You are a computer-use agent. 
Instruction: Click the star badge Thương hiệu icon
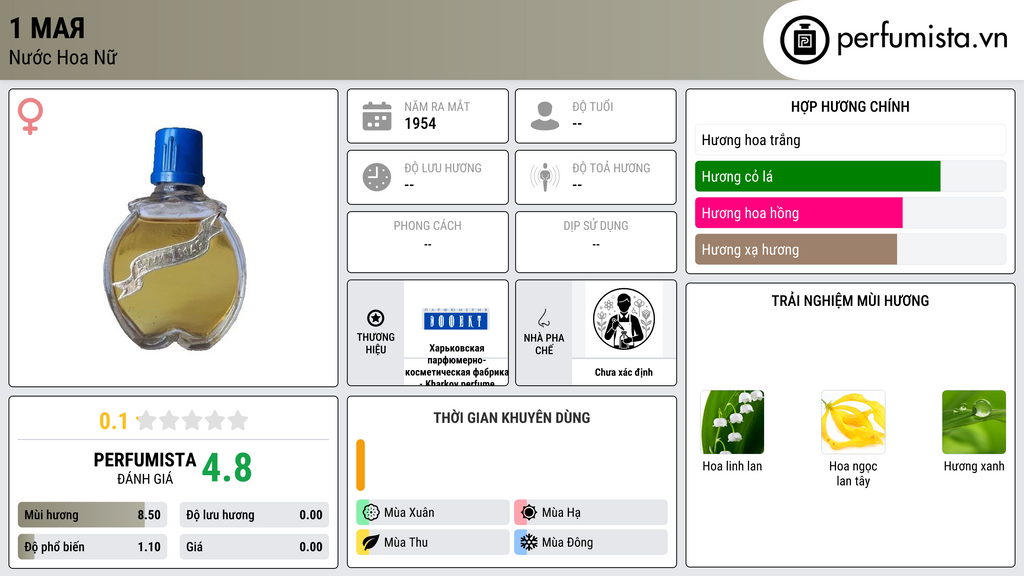pyautogui.click(x=376, y=318)
